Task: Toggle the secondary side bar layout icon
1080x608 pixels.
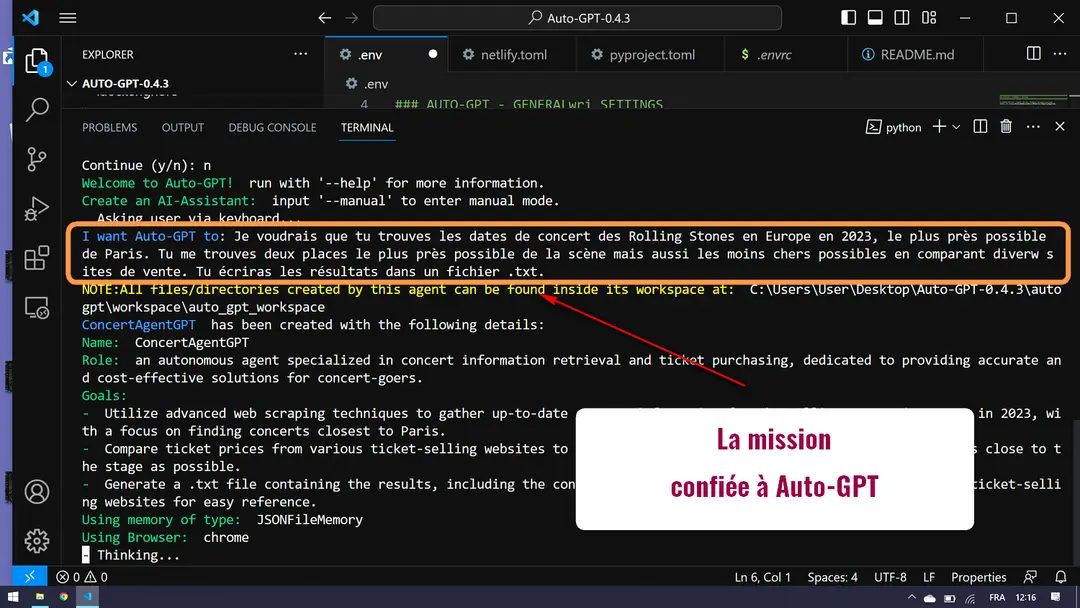Action: point(902,18)
